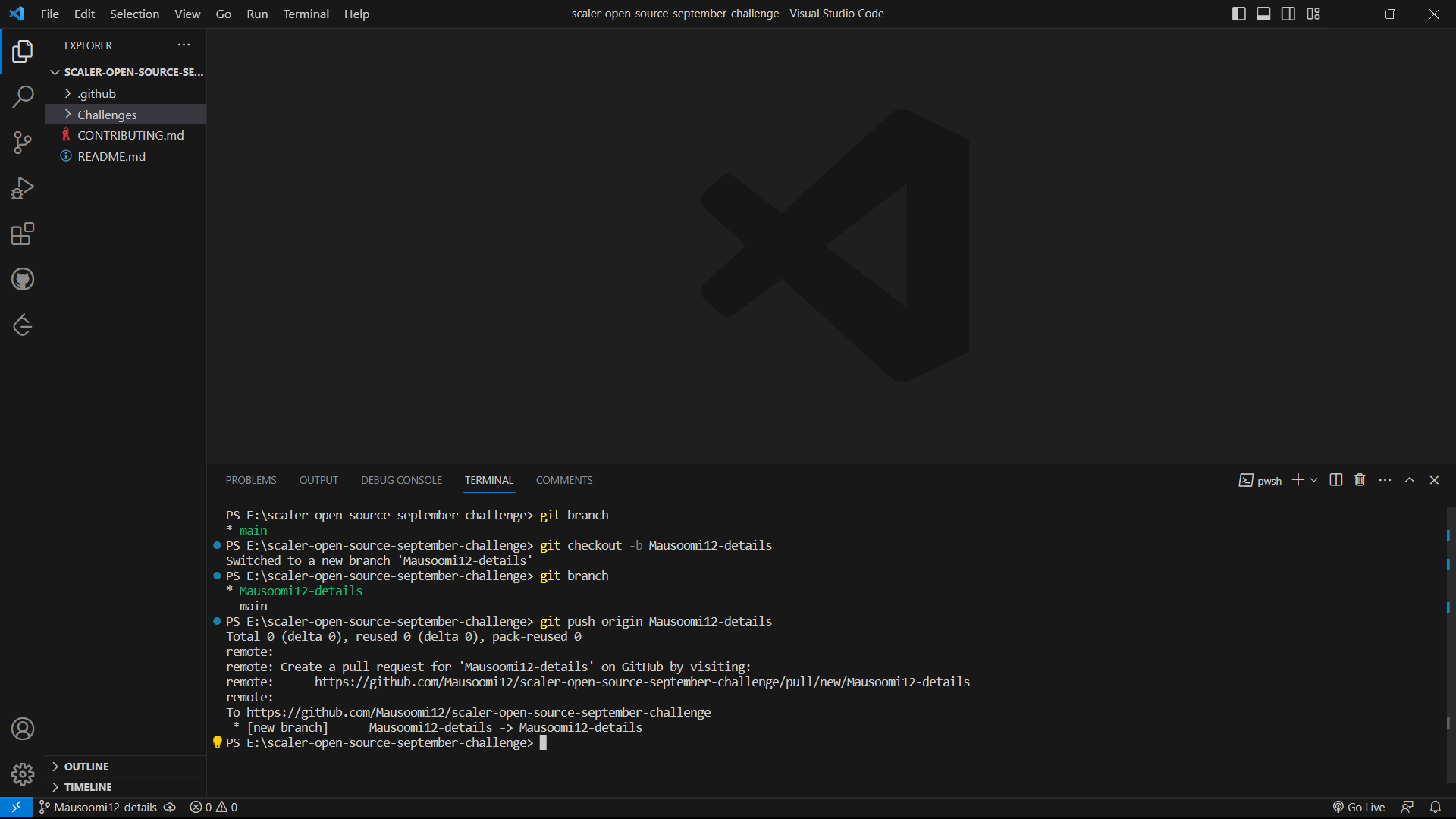Open the Source Control sidebar icon
The height and width of the screenshot is (819, 1456).
(23, 143)
